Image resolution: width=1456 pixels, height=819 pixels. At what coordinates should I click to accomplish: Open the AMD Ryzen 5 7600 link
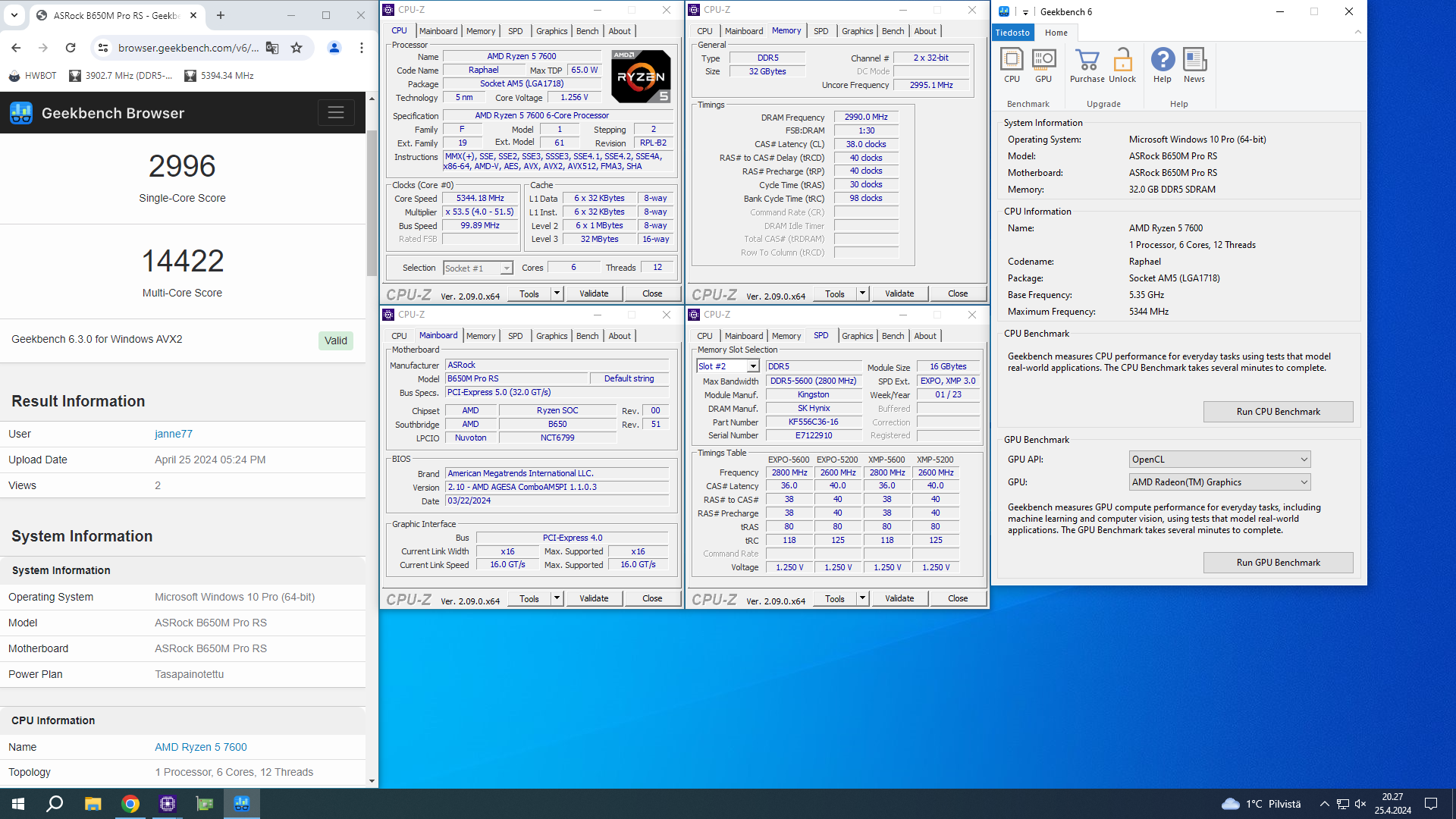(x=201, y=747)
